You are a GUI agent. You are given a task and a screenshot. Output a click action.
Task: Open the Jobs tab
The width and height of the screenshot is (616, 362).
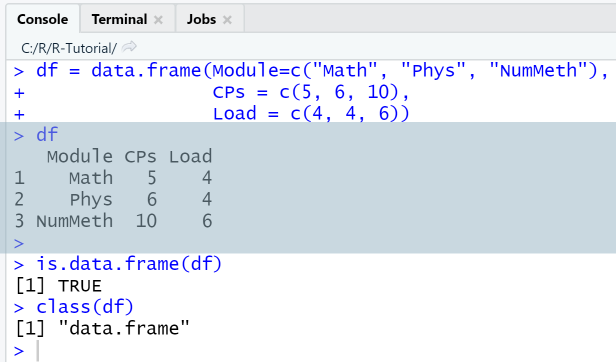tap(201, 19)
